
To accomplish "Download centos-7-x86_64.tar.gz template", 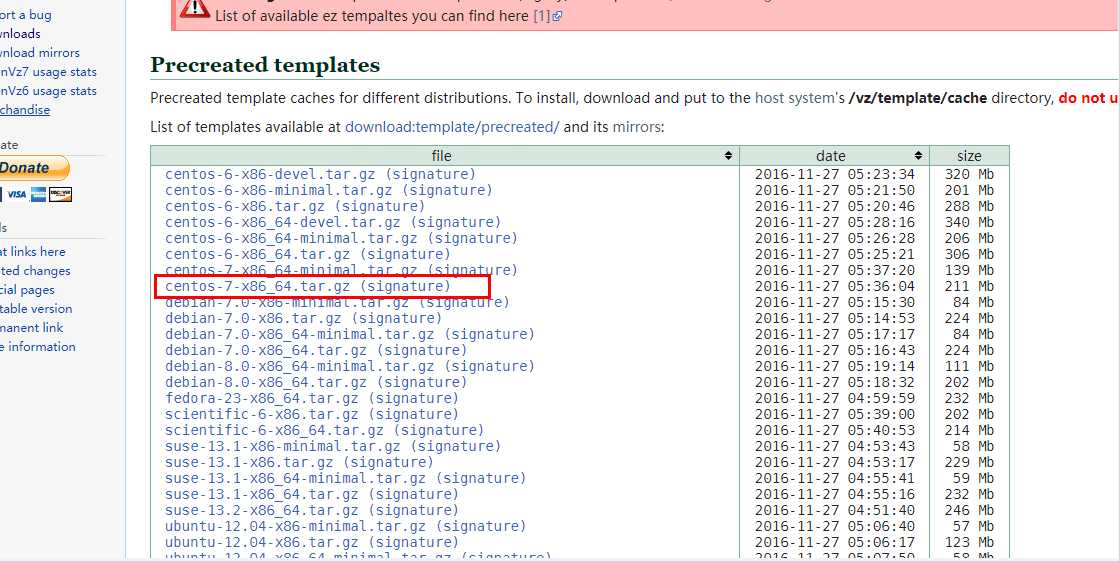I will [x=258, y=286].
